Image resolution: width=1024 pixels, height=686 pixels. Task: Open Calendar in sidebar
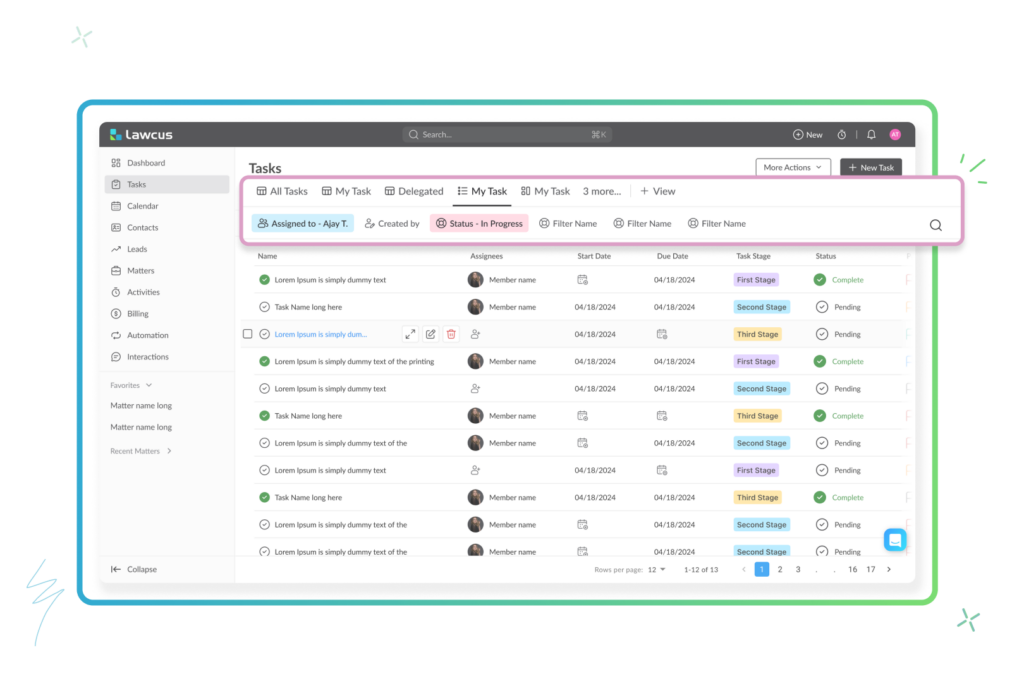tap(167, 206)
